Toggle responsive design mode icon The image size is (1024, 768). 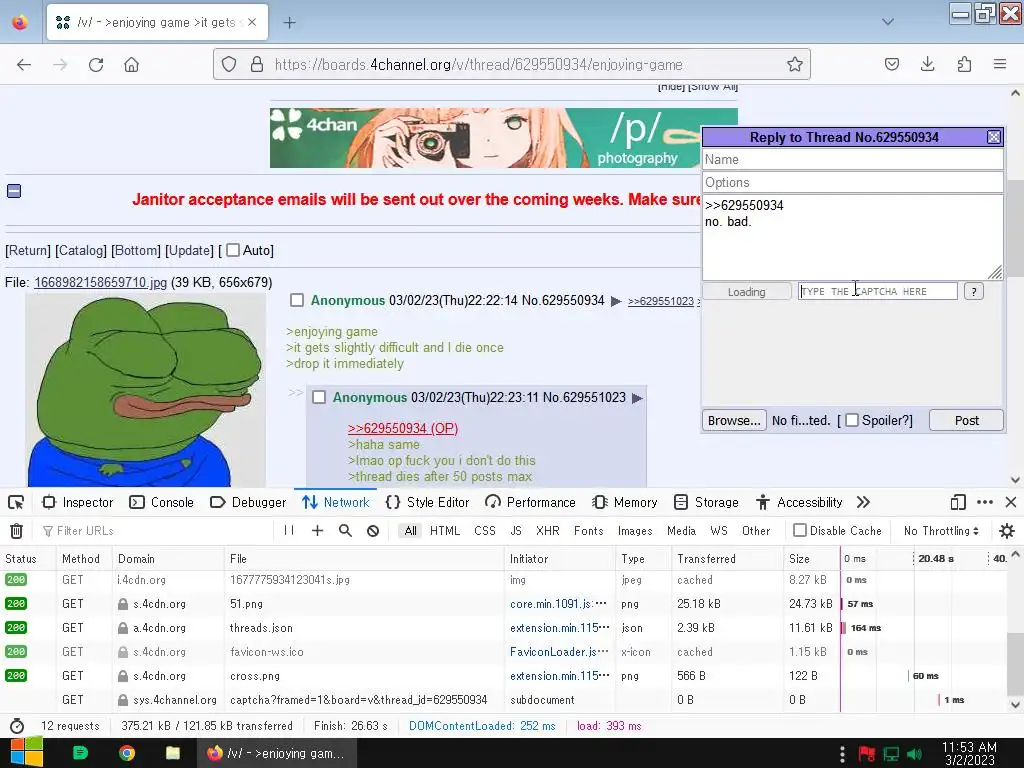(958, 502)
